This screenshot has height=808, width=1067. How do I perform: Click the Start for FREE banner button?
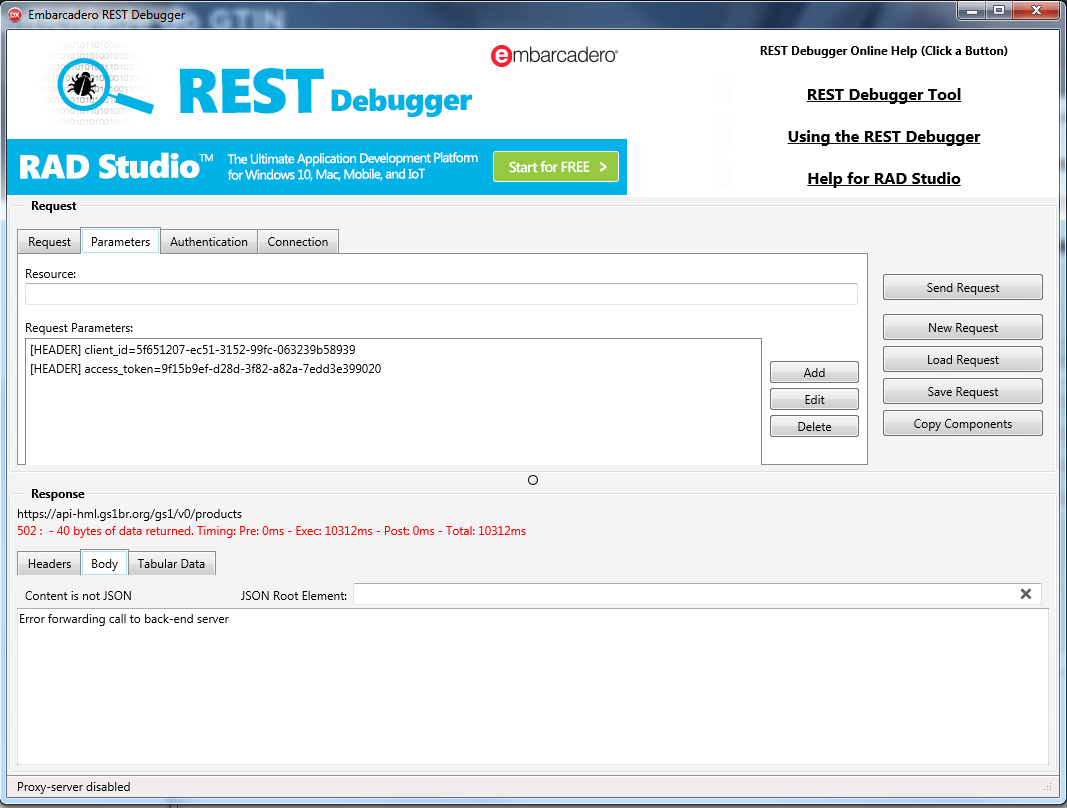pyautogui.click(x=556, y=167)
